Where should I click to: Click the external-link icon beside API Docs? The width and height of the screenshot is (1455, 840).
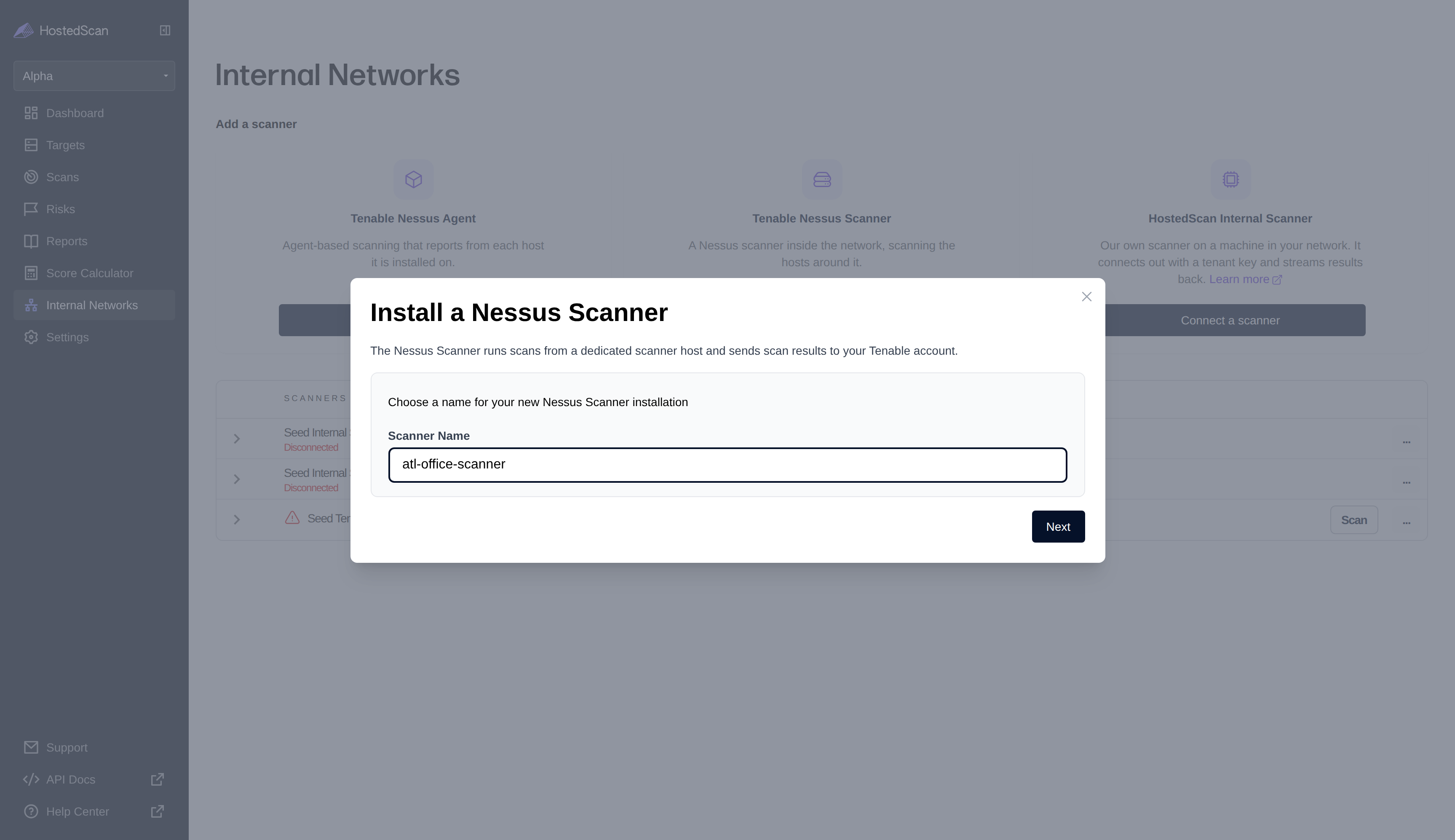click(x=158, y=780)
